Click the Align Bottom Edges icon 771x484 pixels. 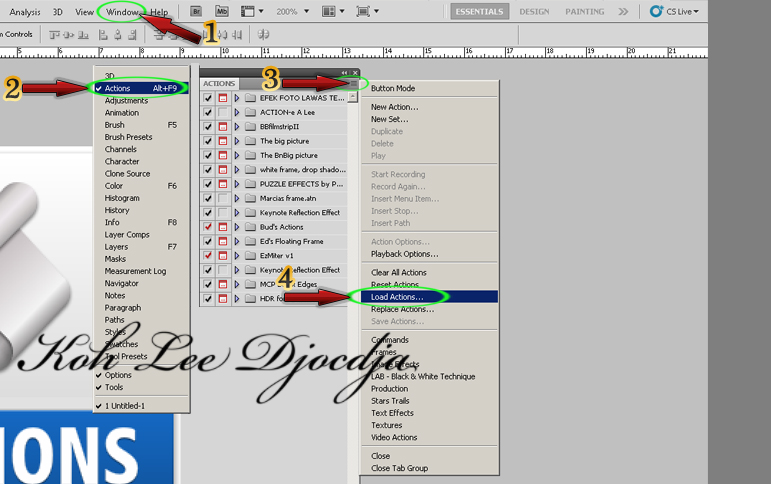[x=84, y=34]
